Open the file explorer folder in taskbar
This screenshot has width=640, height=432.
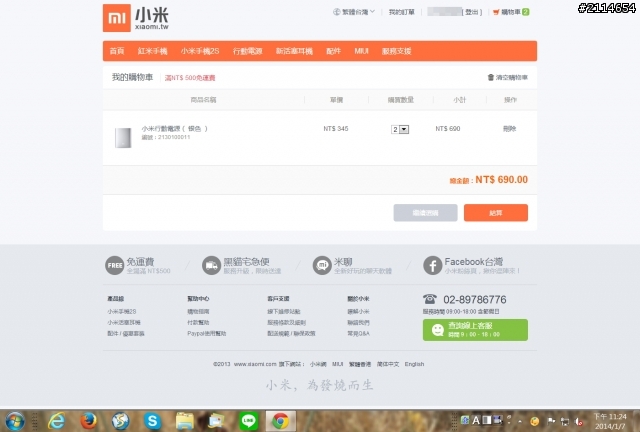click(x=184, y=421)
